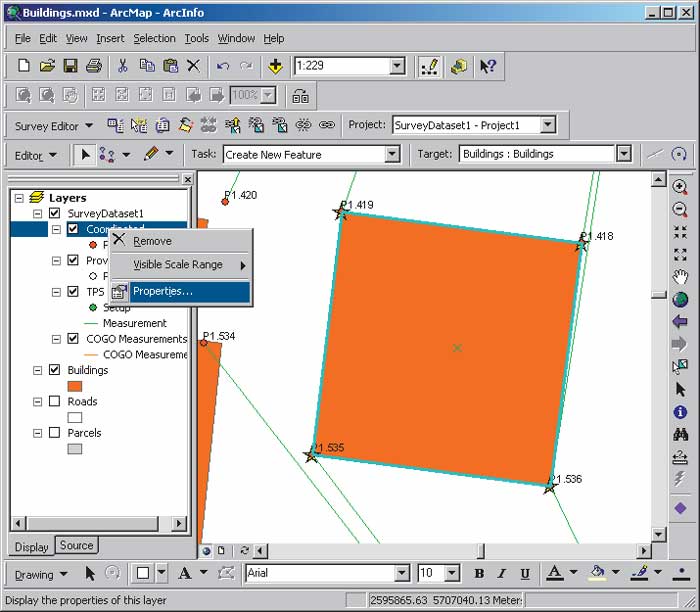Toggle SurveyDataset1 layer checkbox
Viewport: 700px width, 612px height.
tap(54, 213)
